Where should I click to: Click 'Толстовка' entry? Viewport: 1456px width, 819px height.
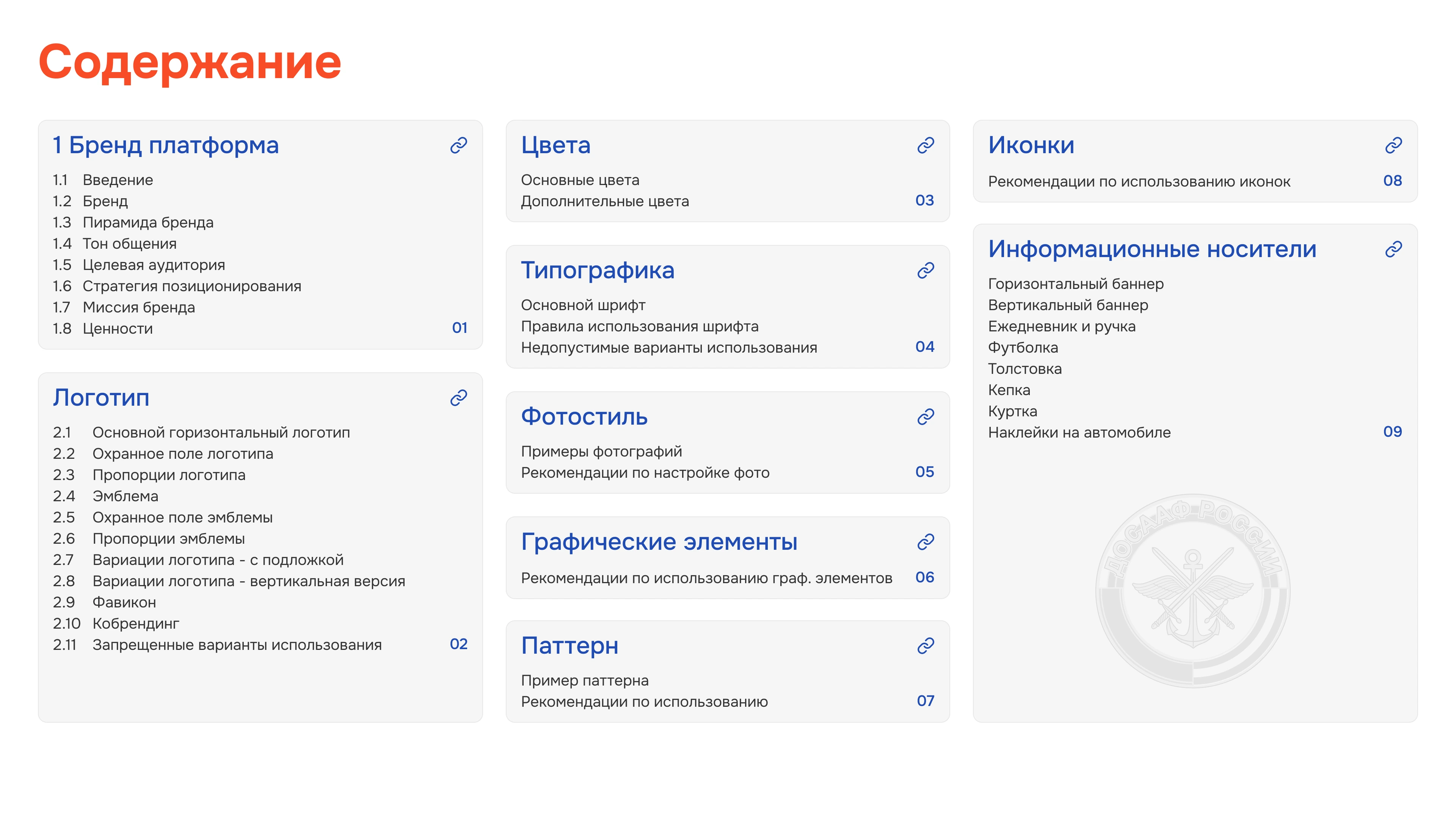[1025, 369]
